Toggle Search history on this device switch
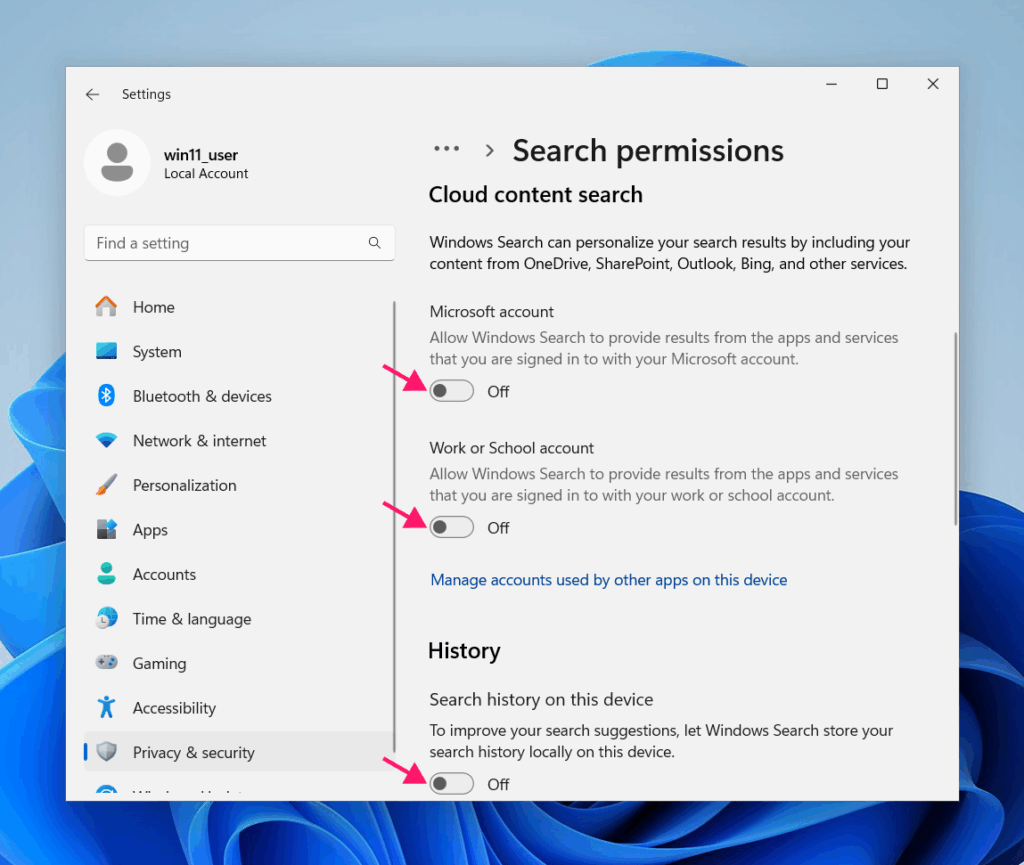This screenshot has height=865, width=1024. tap(451, 783)
